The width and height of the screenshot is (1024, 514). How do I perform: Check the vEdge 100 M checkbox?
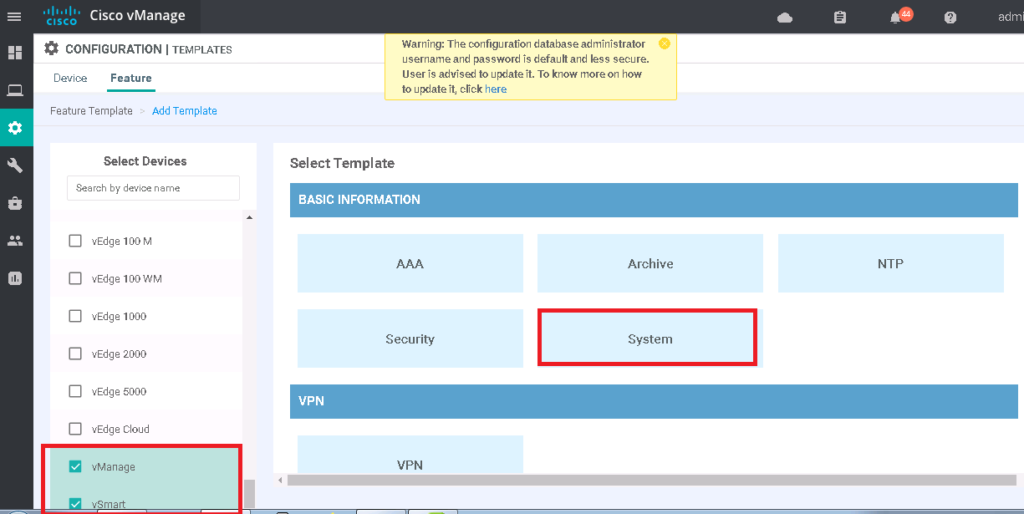pyautogui.click(x=75, y=241)
